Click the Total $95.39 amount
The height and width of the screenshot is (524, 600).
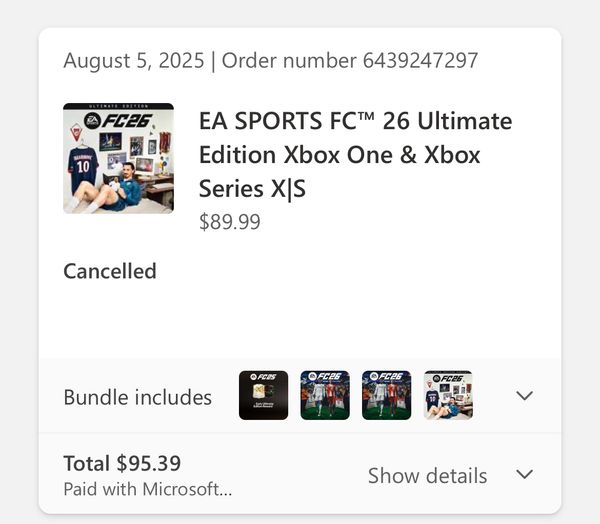(x=122, y=463)
